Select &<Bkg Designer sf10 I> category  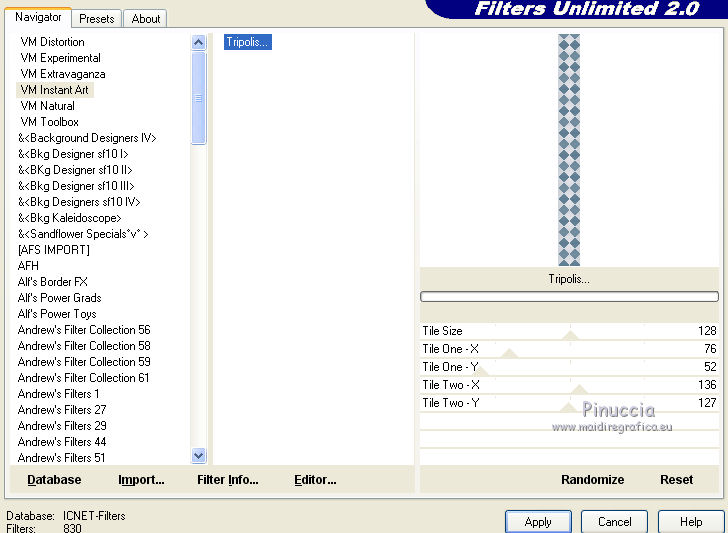pos(73,154)
